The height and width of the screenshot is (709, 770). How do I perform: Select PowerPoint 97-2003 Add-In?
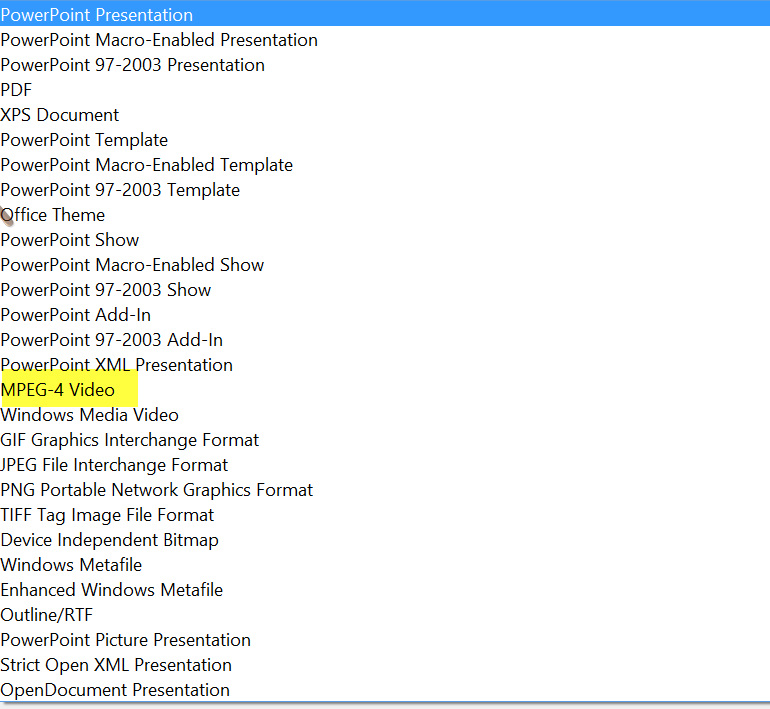(x=385, y=340)
